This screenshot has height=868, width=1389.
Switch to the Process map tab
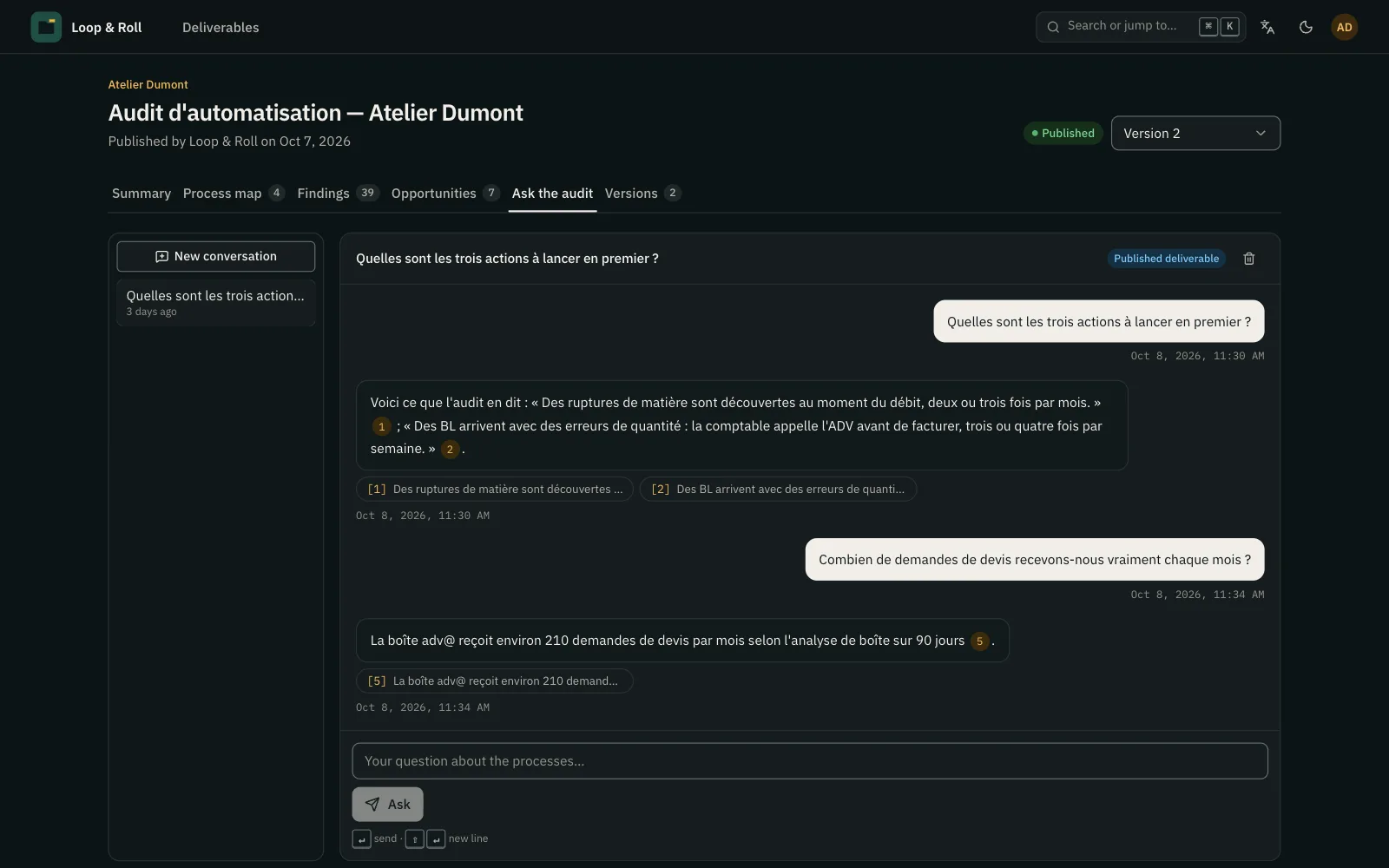tap(234, 193)
